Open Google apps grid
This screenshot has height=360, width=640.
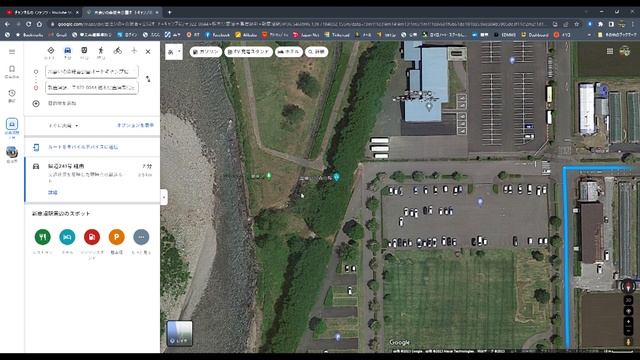610,51
